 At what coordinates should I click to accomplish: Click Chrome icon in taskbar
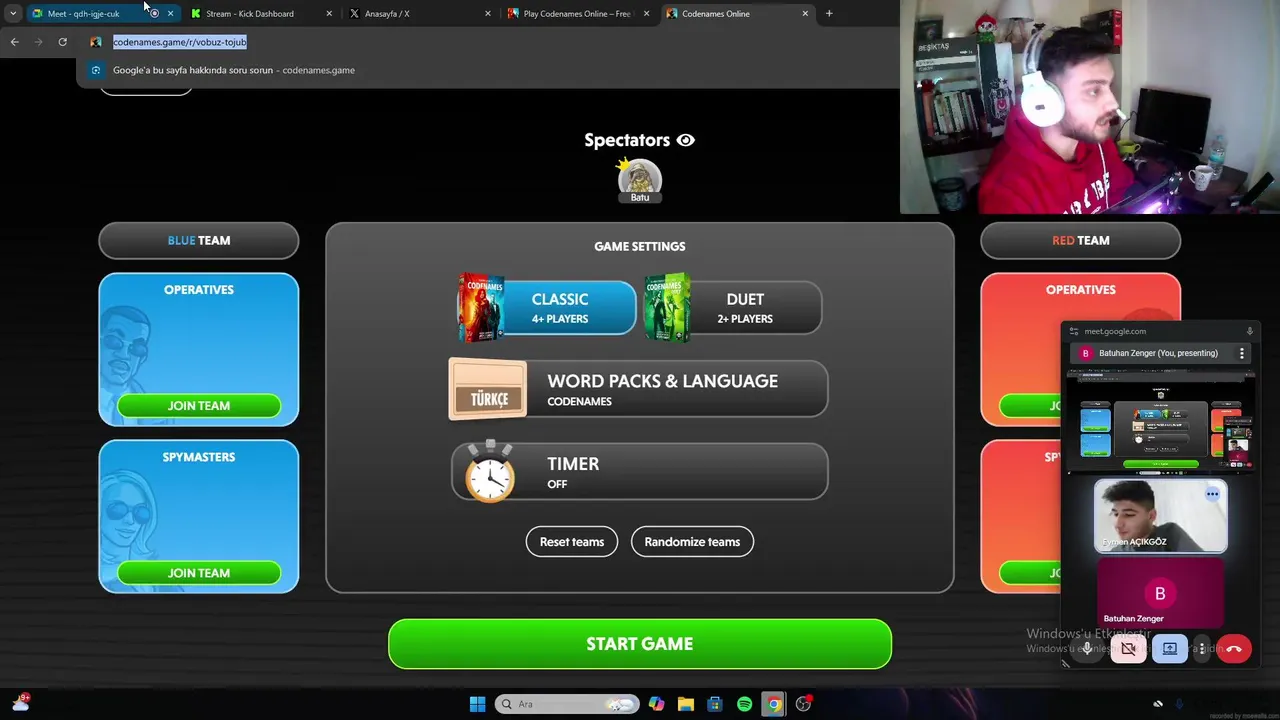[773, 704]
